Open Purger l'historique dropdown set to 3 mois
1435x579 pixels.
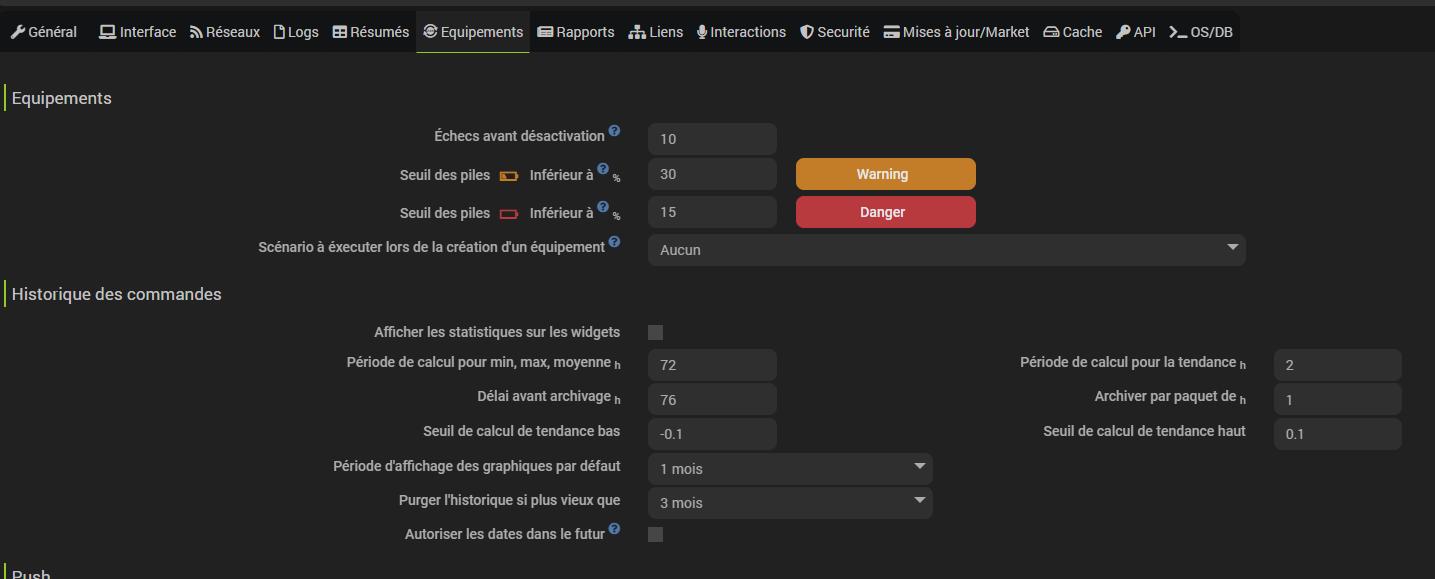pos(790,503)
